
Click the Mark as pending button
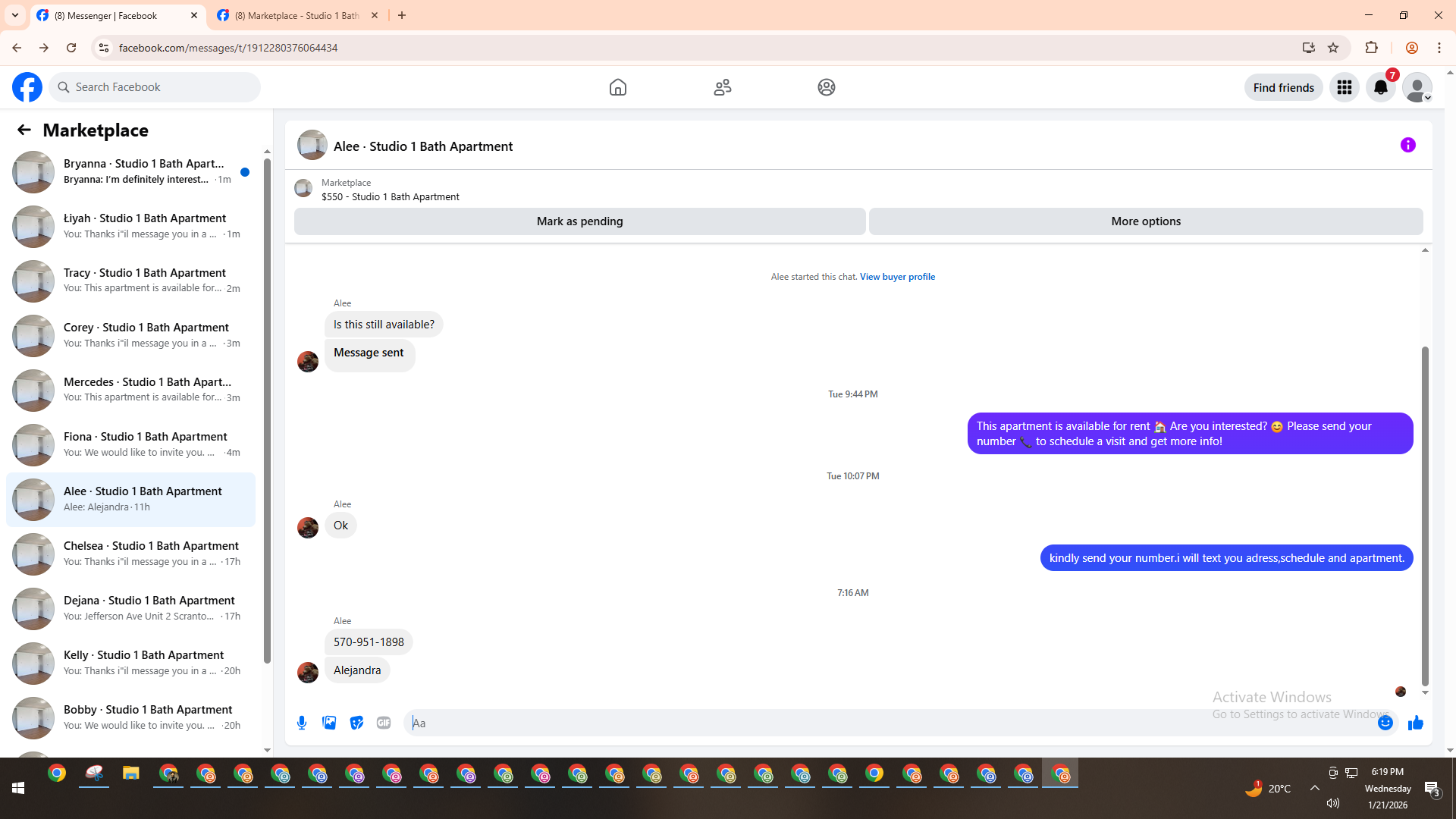click(579, 221)
